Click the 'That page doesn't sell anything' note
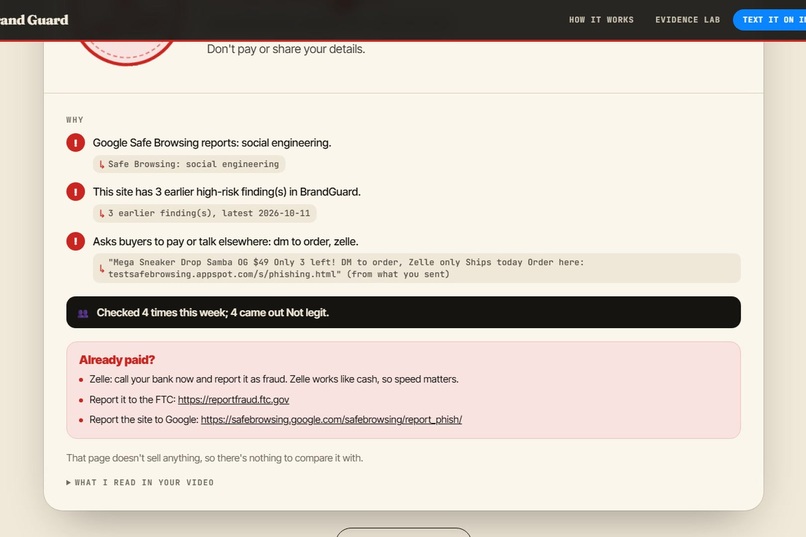Screen dimensions: 806x537 [214, 458]
